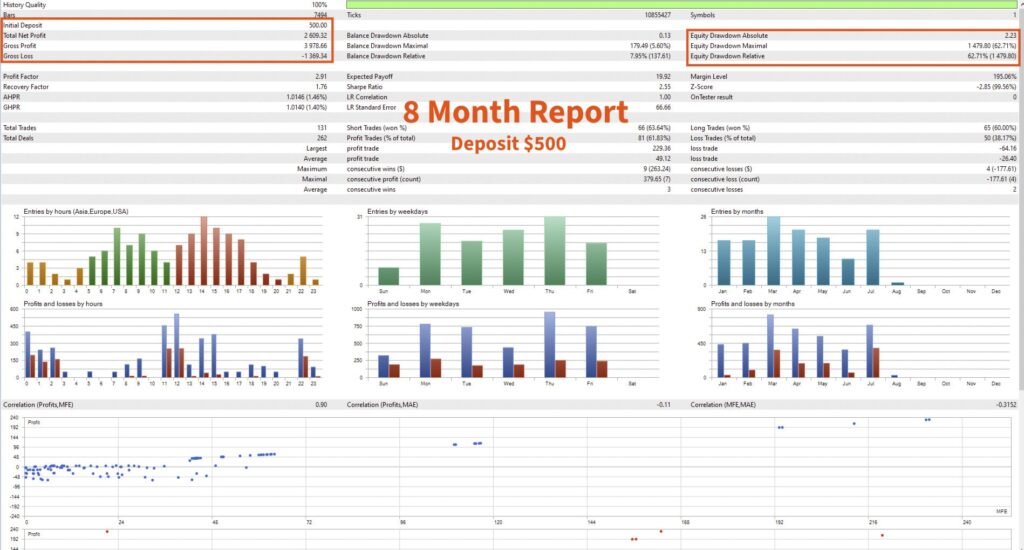Select the '-1 369.34' gross loss value
Image resolution: width=1024 pixels, height=550 pixels.
click(314, 56)
